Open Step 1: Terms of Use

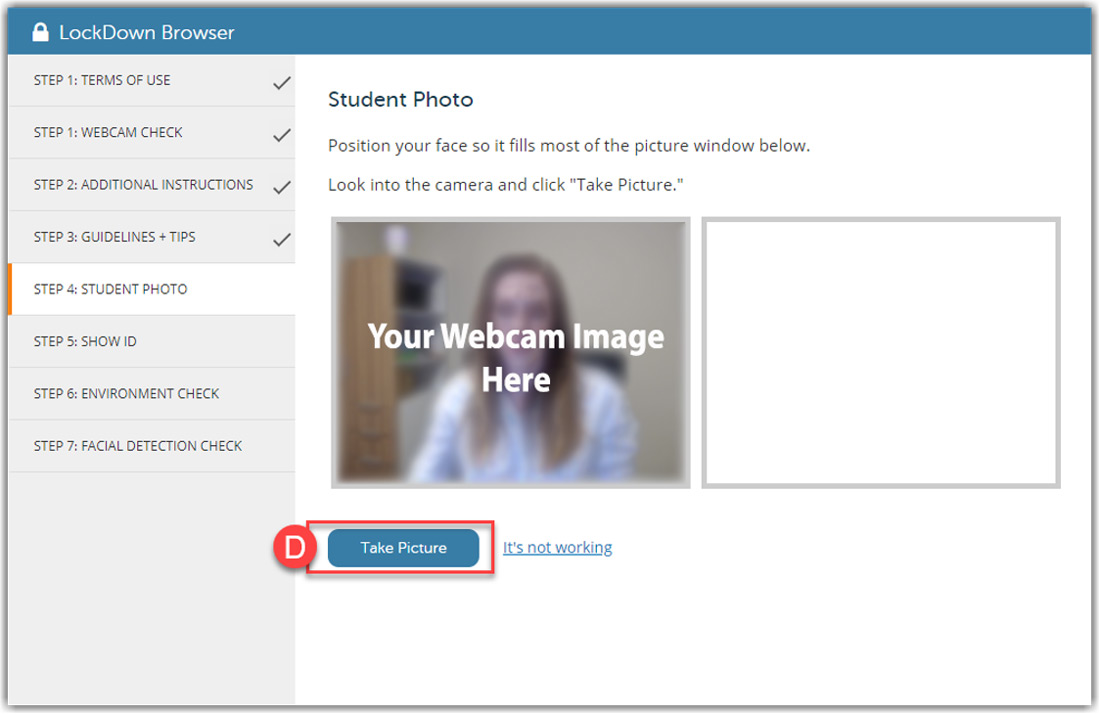pyautogui.click(x=102, y=80)
